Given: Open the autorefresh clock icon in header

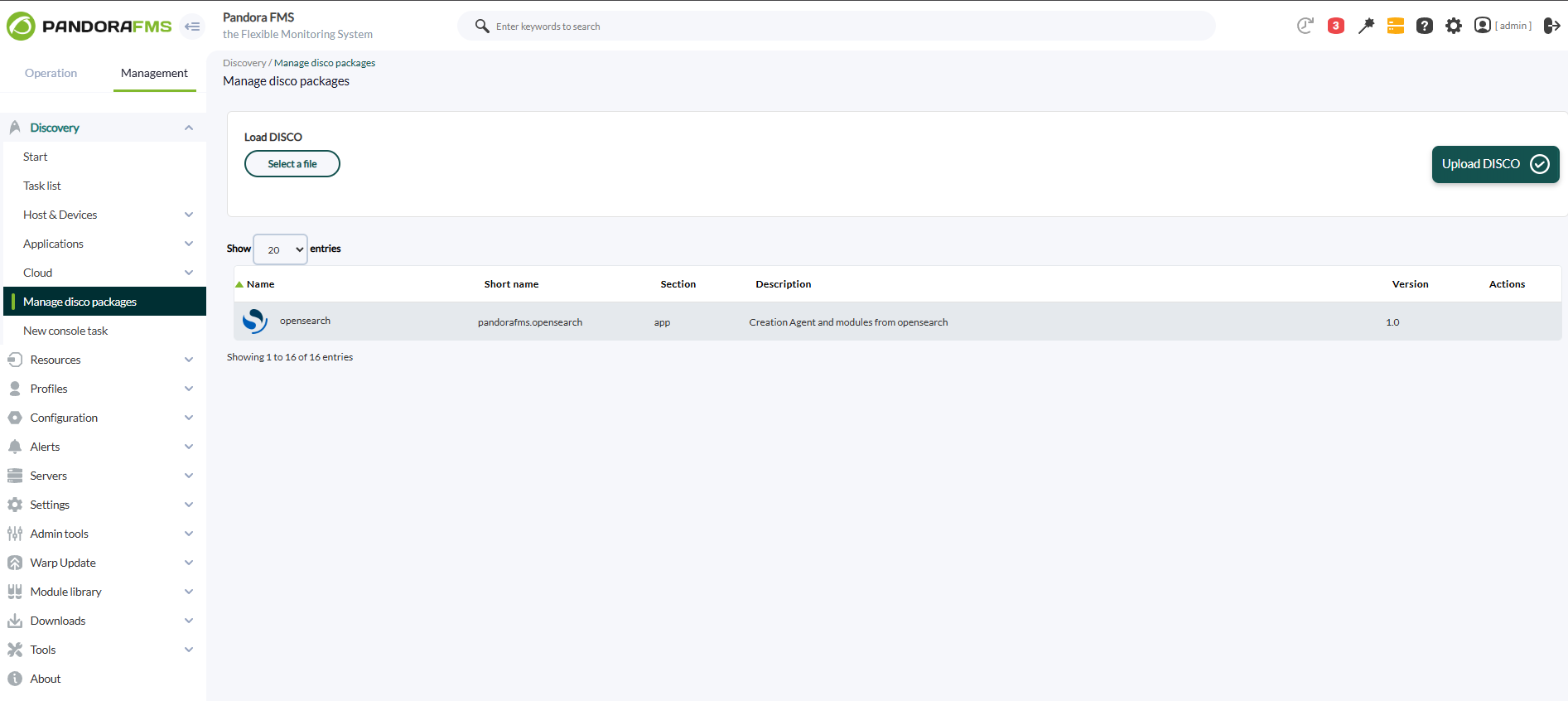Looking at the screenshot, I should click(x=1305, y=26).
